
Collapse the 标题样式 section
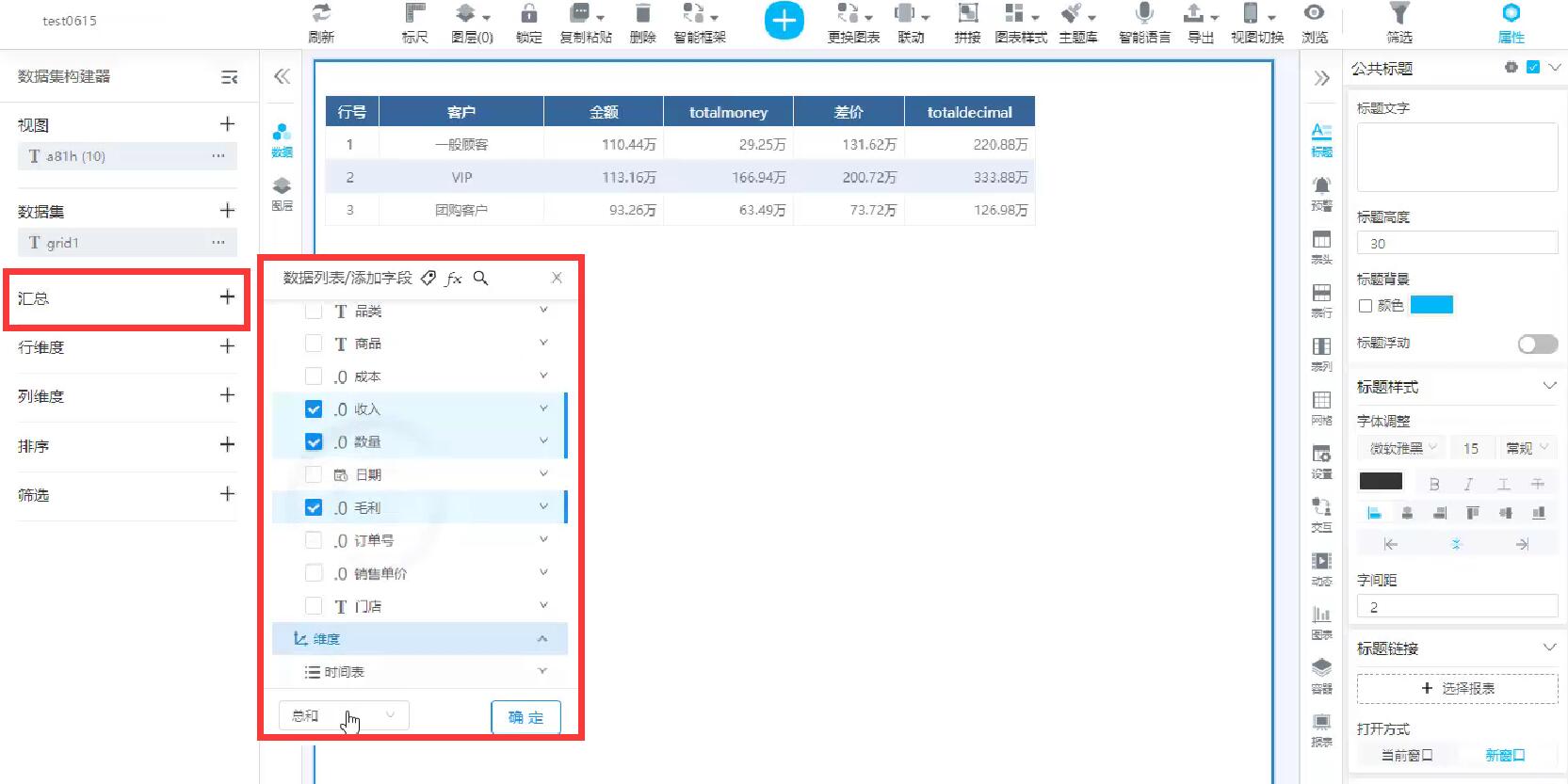tap(1549, 386)
